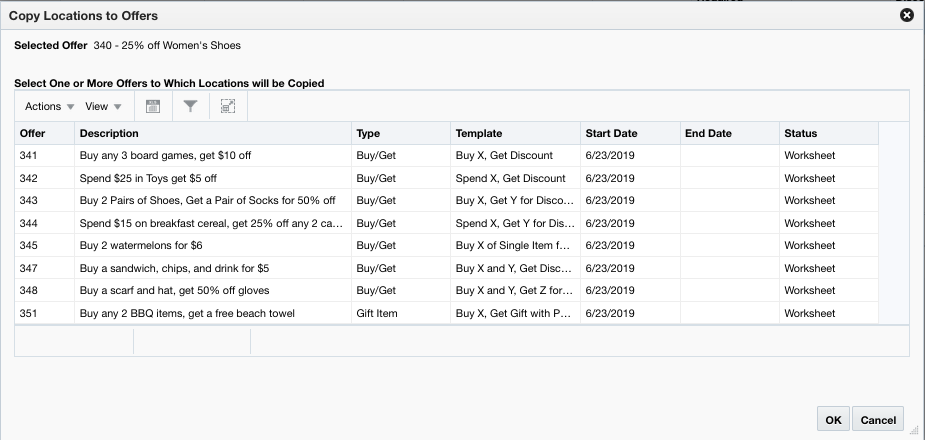The height and width of the screenshot is (440, 925).
Task: Click the Export to Excel icon
Action: 153,106
